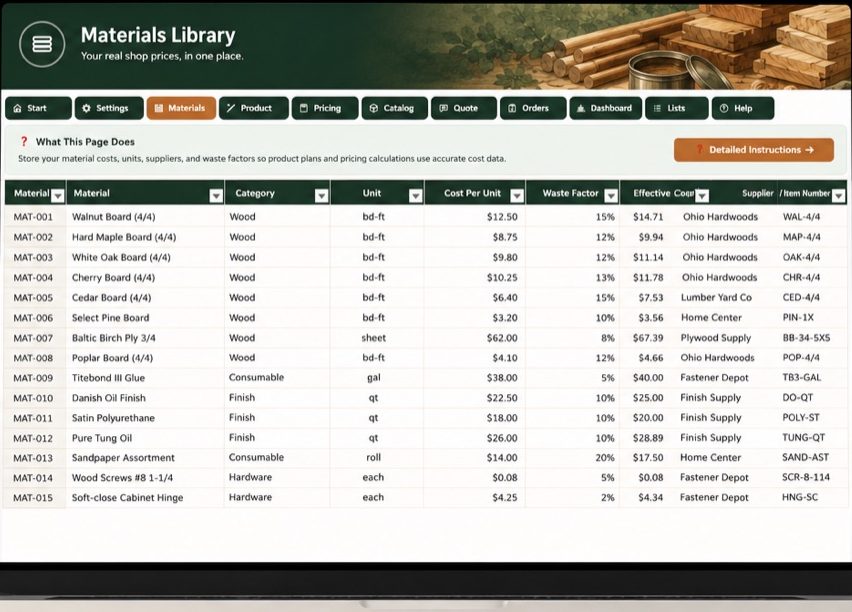Click the Satin Polyurethane cell

[145, 418]
